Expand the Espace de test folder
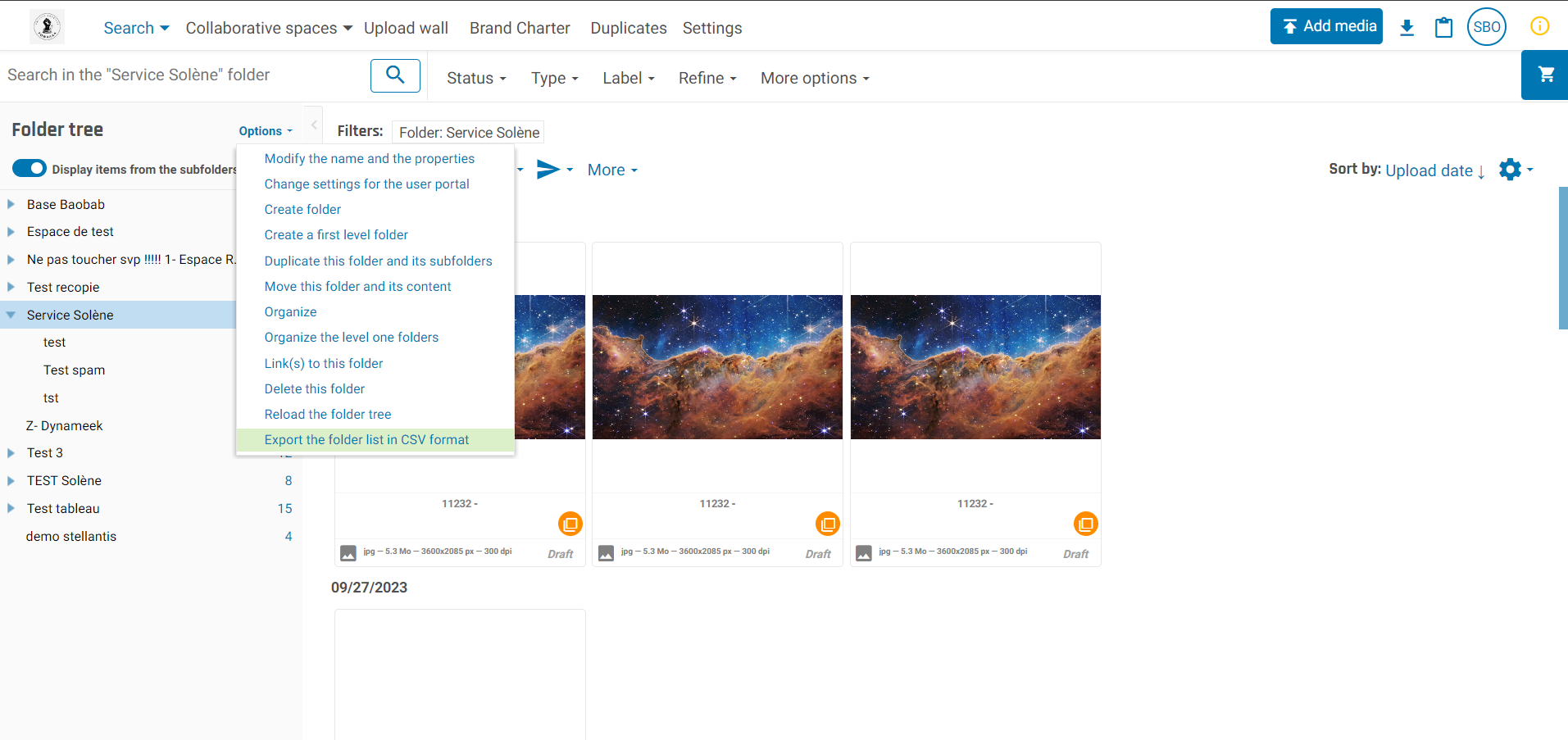This screenshot has width=1568, height=740. click(x=11, y=232)
